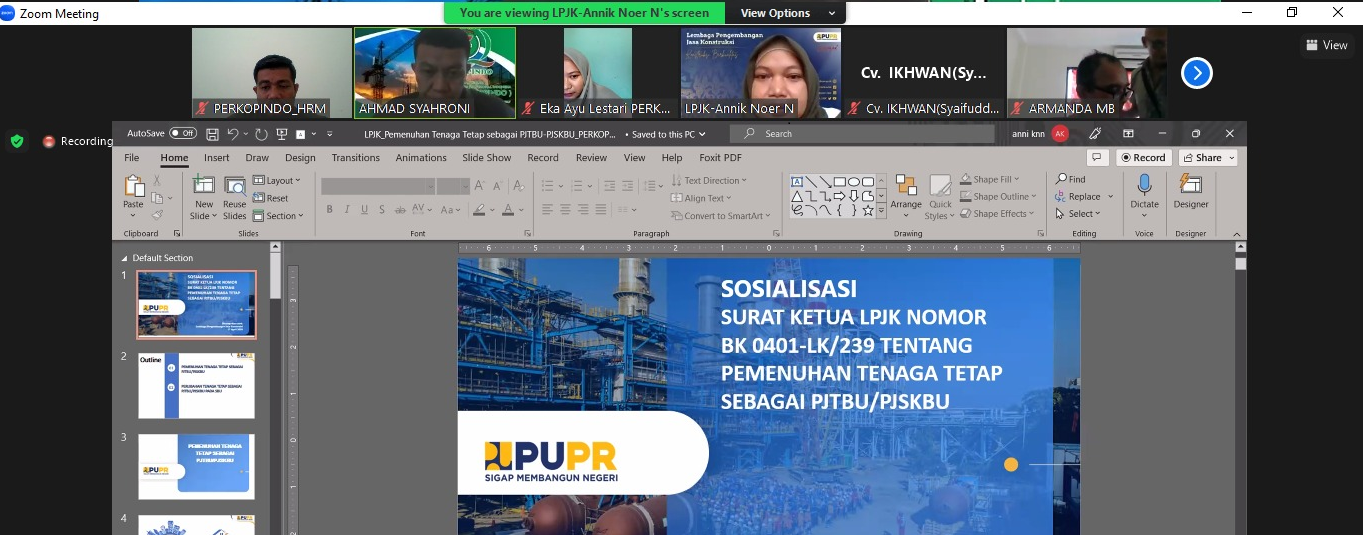Viewport: 1363px width, 535px height.
Task: Select slide 2 Outline thumbnail
Action: click(196, 385)
